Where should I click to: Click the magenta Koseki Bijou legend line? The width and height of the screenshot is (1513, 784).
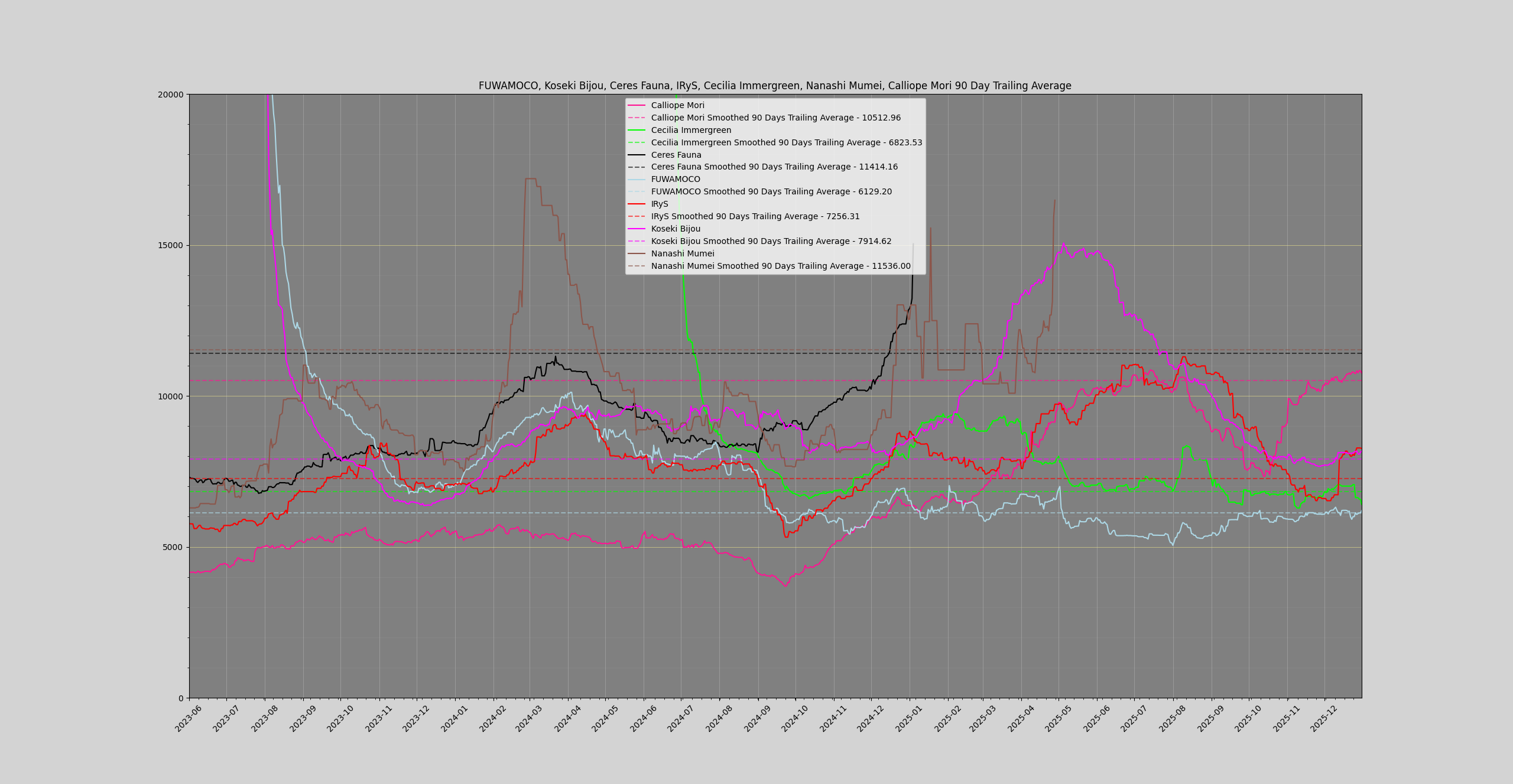pos(637,229)
